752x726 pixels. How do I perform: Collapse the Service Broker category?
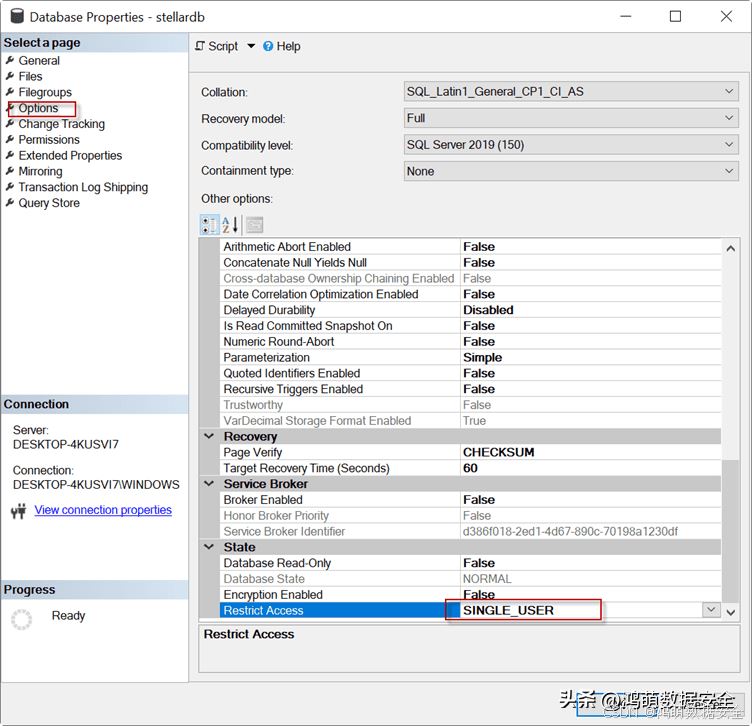209,483
